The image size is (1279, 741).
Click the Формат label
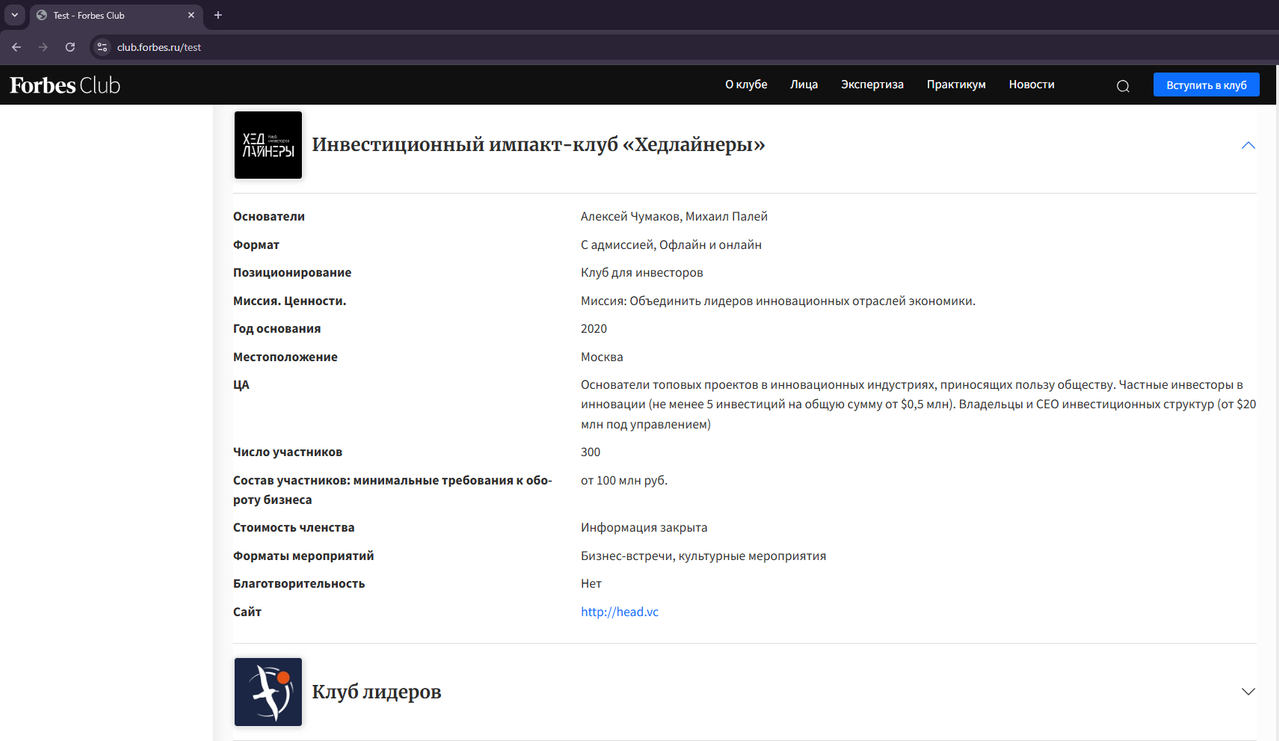[256, 245]
